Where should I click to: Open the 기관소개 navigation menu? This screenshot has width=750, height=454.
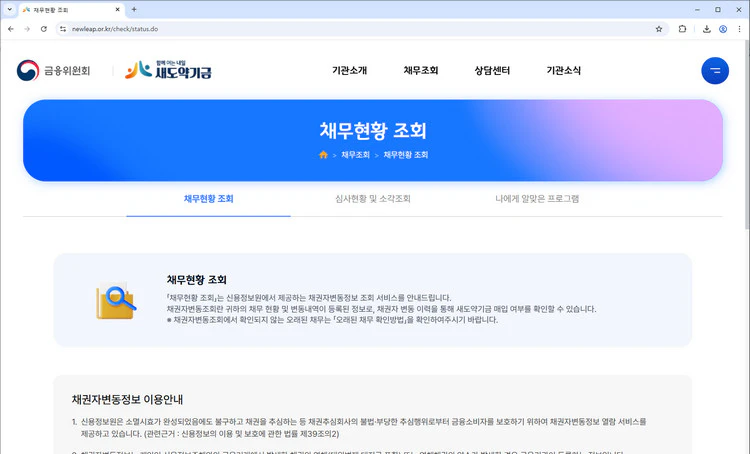tap(349, 71)
